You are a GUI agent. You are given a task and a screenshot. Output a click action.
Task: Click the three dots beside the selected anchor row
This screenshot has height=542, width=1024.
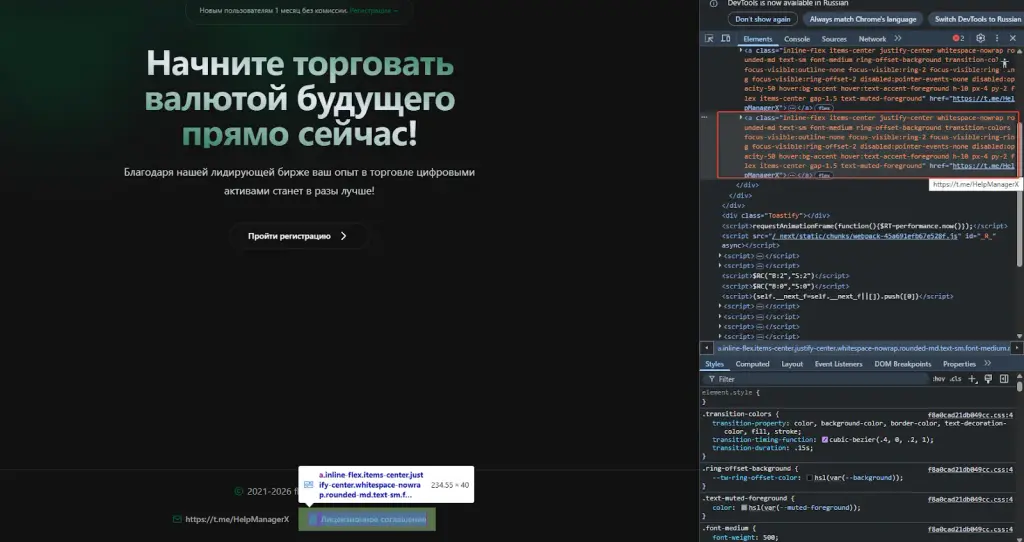pos(704,118)
